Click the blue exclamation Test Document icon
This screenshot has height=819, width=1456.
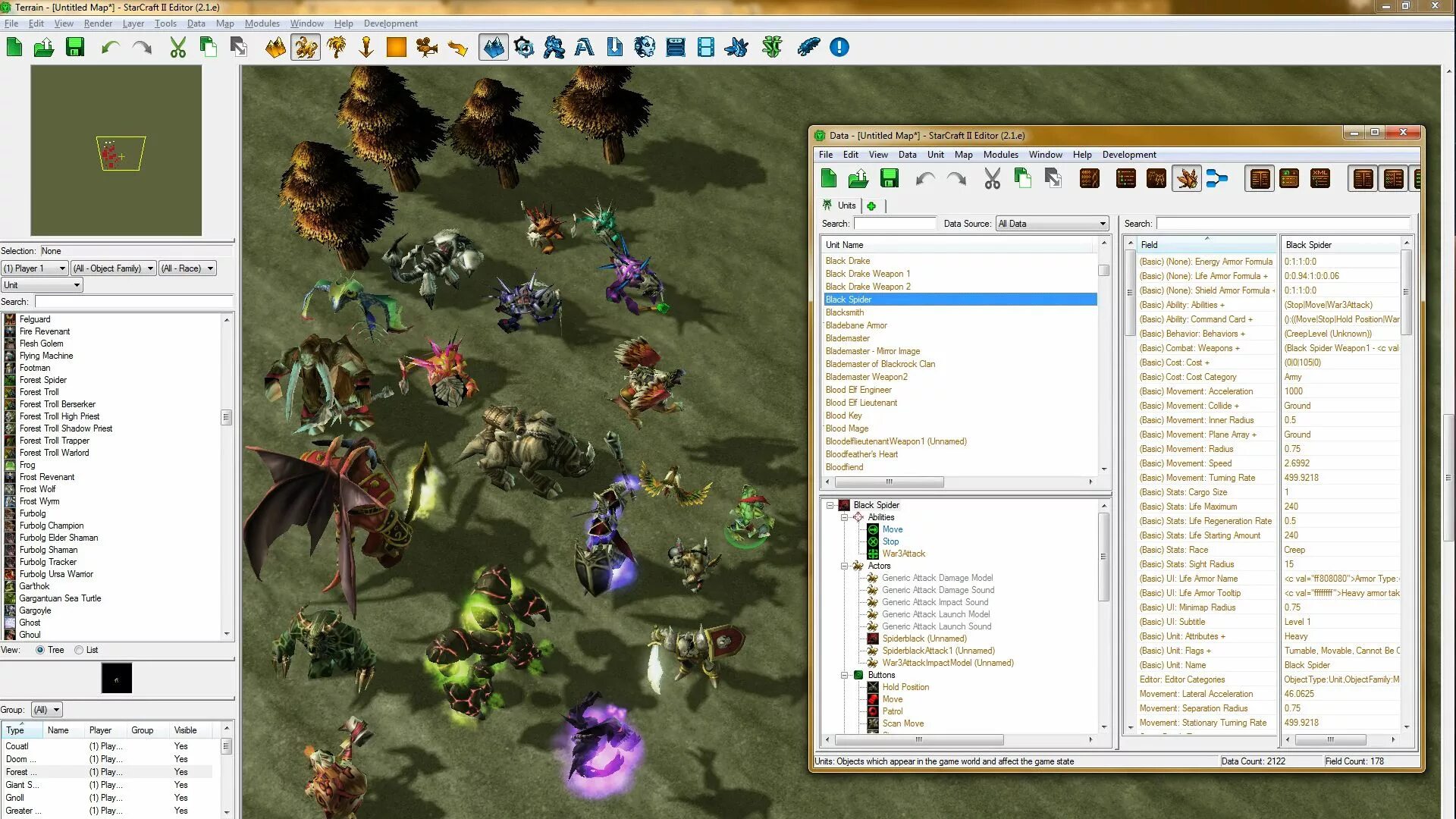pos(839,48)
